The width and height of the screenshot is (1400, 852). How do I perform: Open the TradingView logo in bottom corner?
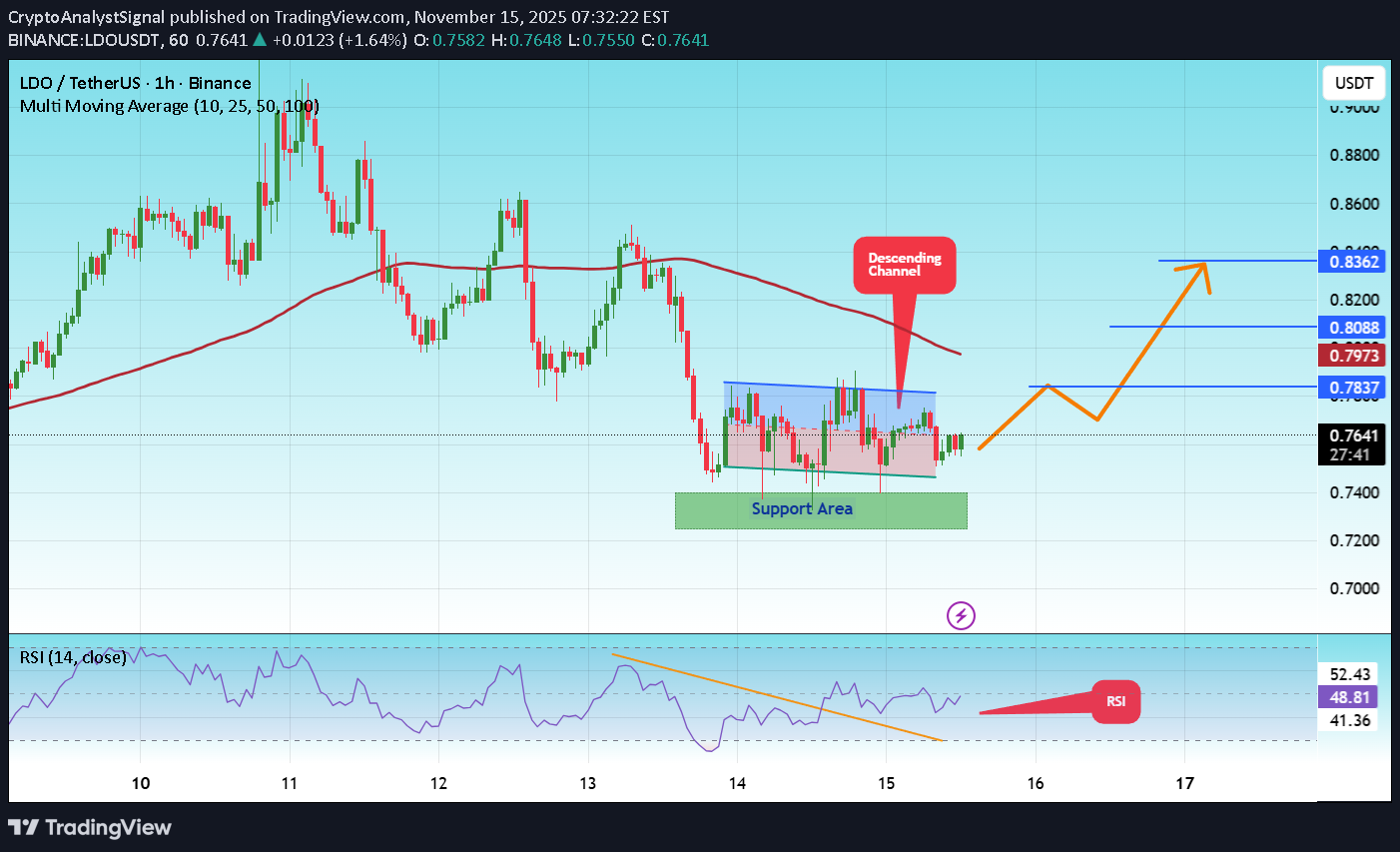coord(90,827)
